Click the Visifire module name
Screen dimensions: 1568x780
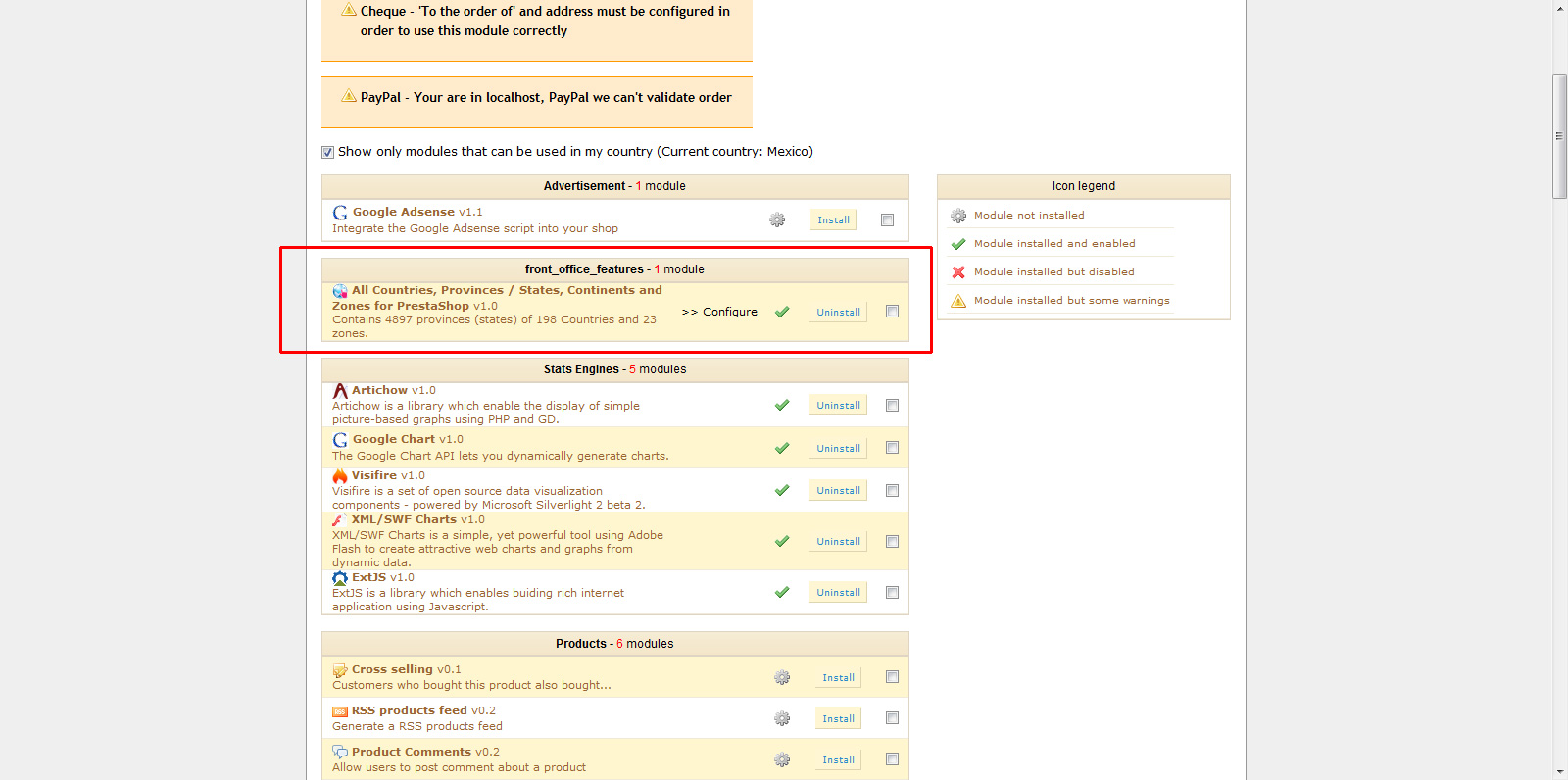tap(374, 475)
